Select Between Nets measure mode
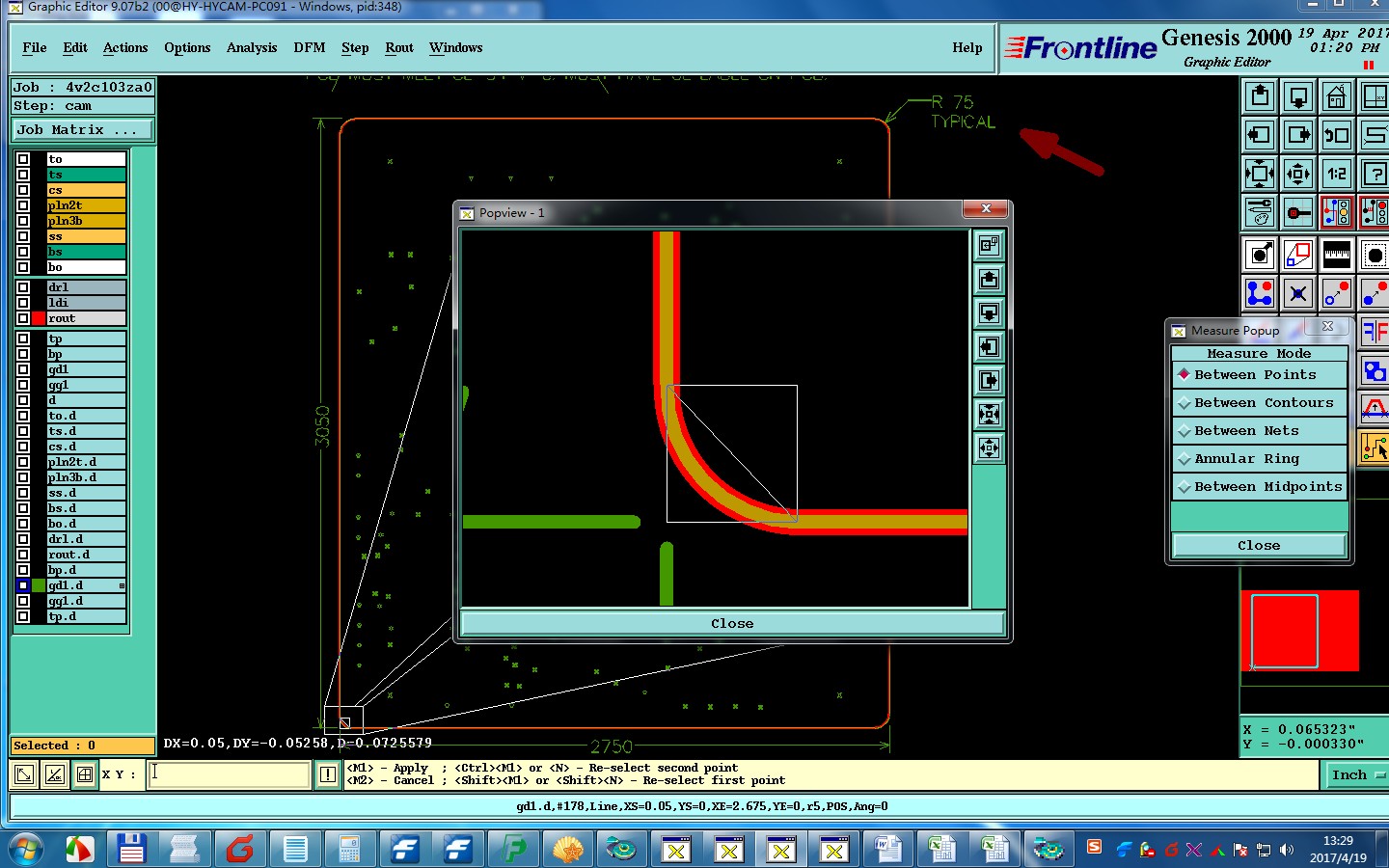1389x868 pixels. [1259, 430]
